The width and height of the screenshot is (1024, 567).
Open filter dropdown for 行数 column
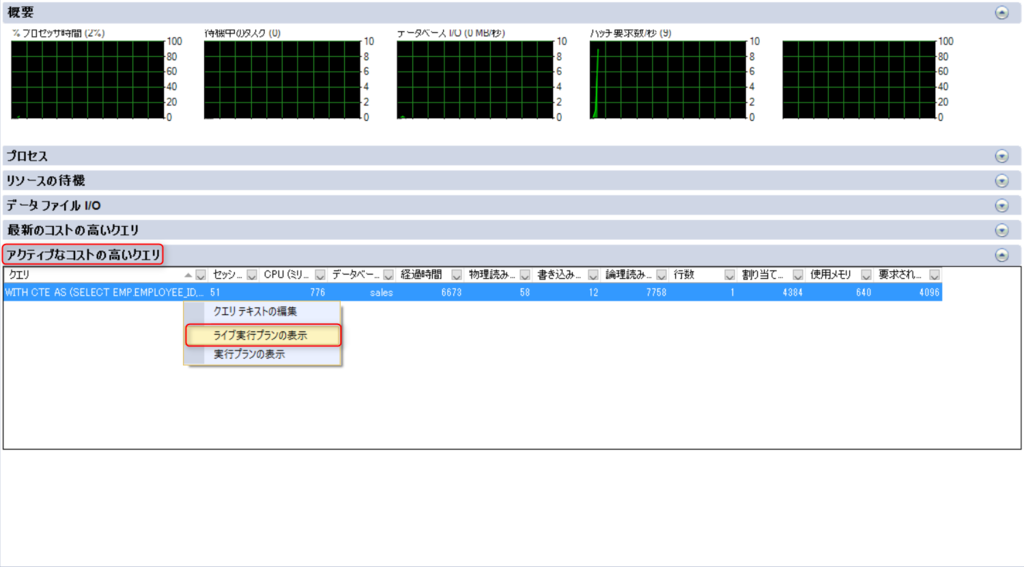pyautogui.click(x=729, y=275)
